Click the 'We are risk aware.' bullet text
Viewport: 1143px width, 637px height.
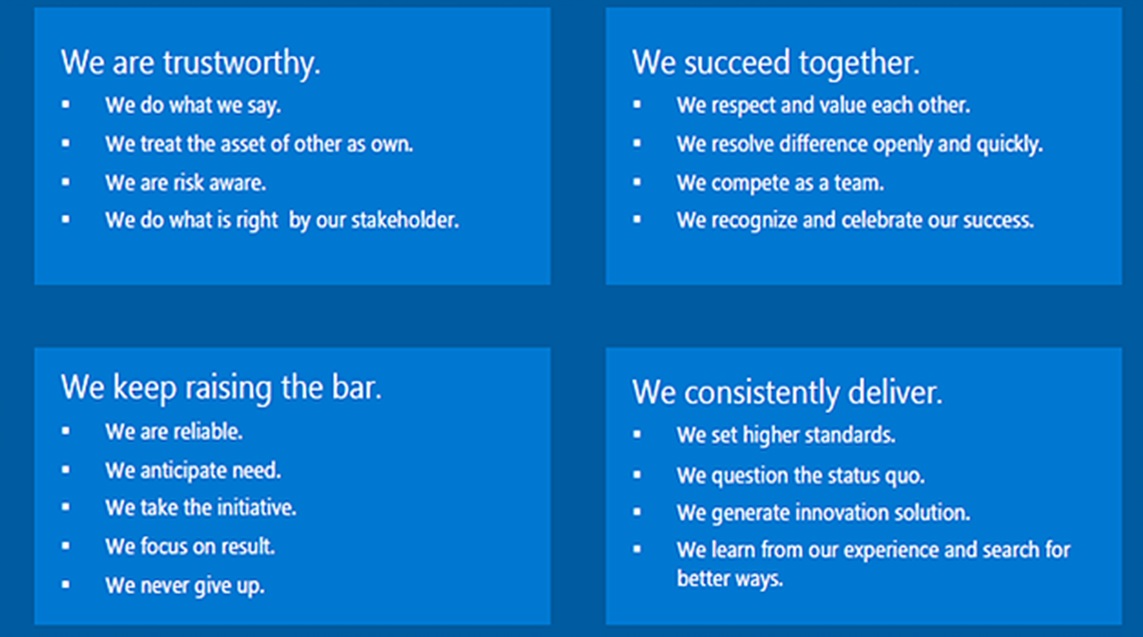tap(185, 182)
